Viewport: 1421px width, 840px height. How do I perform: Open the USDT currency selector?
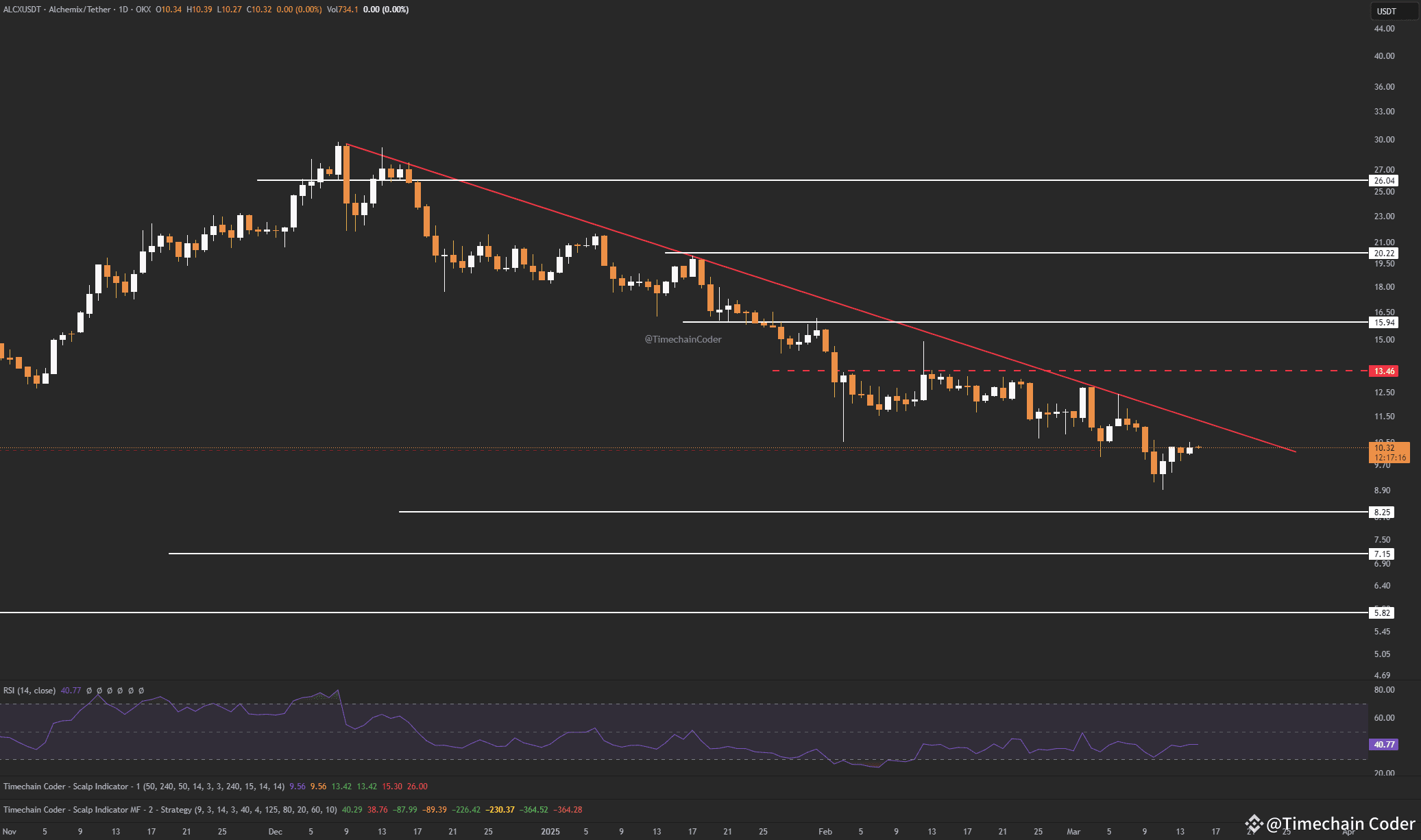click(x=1394, y=11)
